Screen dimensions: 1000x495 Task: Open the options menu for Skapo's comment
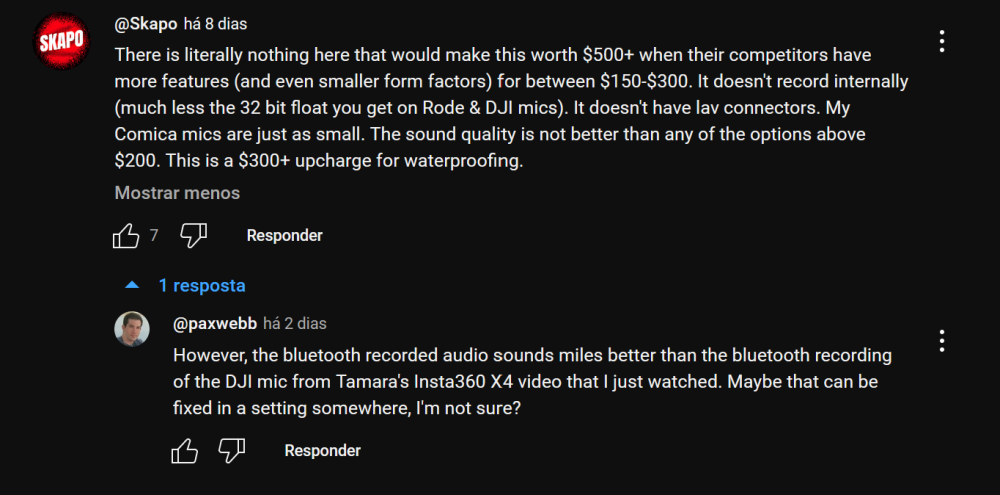942,41
